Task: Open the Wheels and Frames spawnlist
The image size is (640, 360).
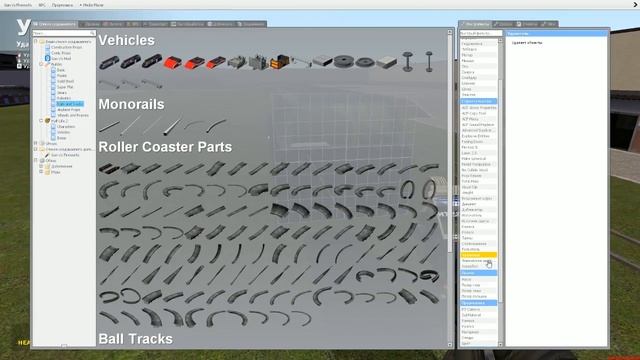Action: click(73, 116)
